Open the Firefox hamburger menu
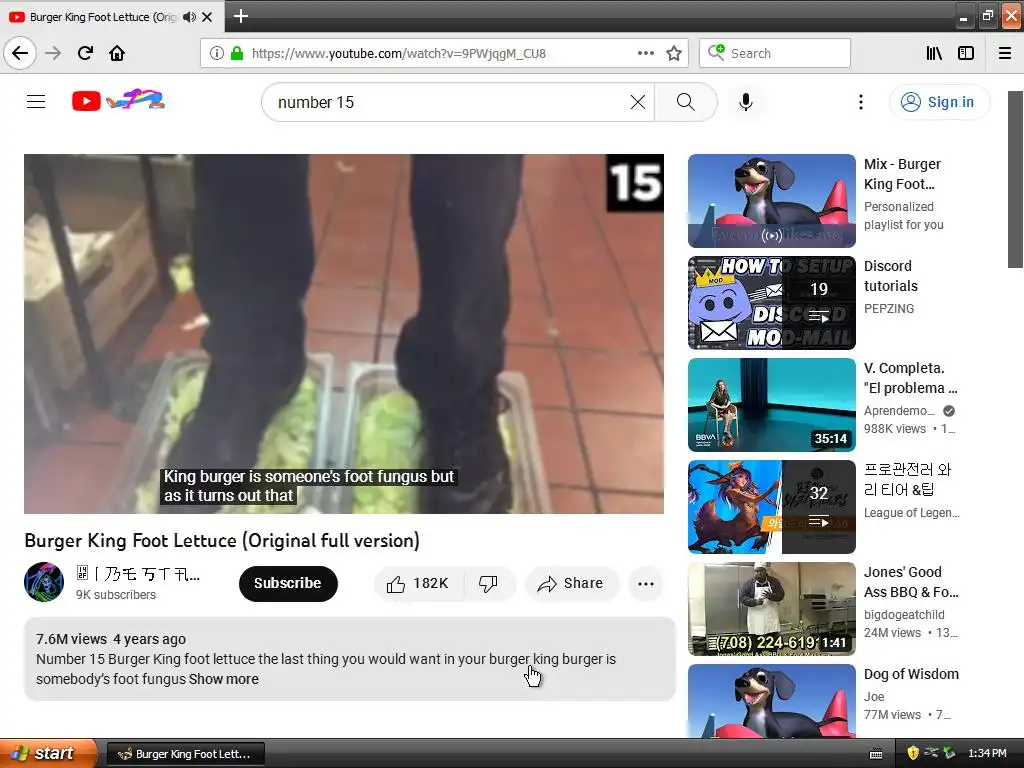The image size is (1024, 768). (x=1005, y=53)
